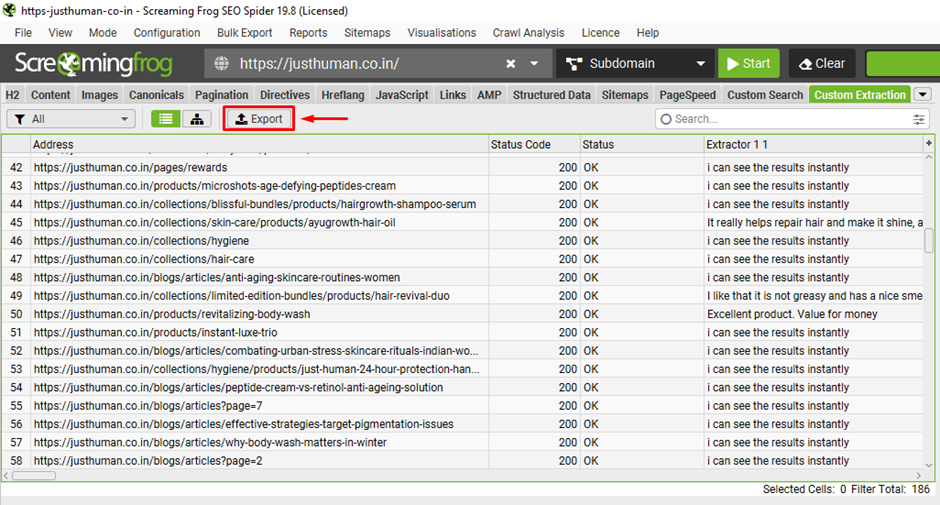Open the Mode menu
940x505 pixels.
coord(103,33)
